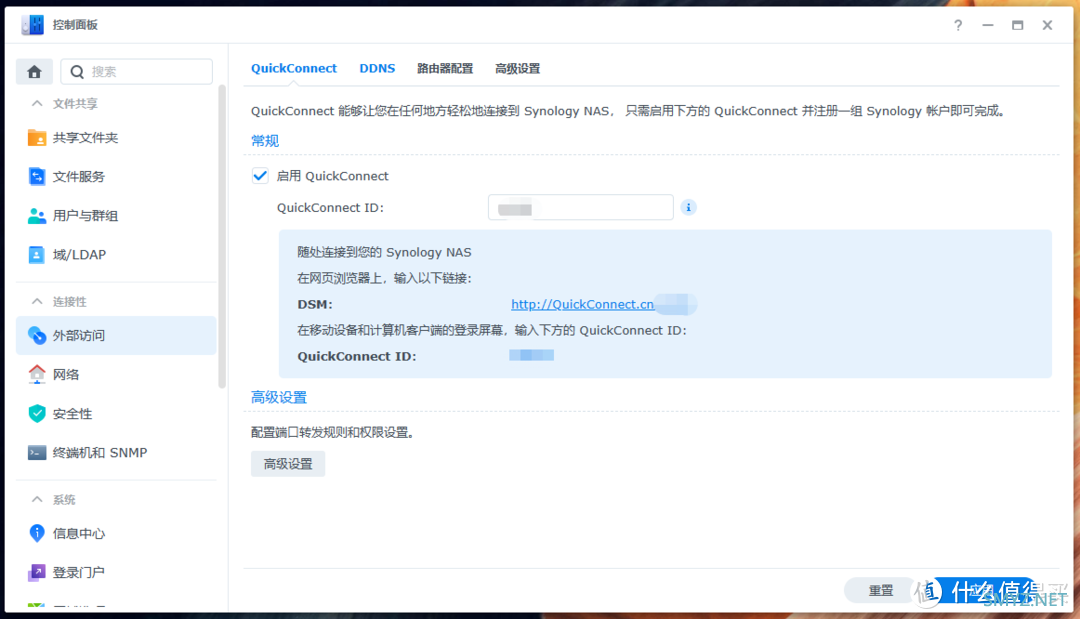Click the search (搜索) text box
Image resolution: width=1080 pixels, height=619 pixels.
[136, 72]
